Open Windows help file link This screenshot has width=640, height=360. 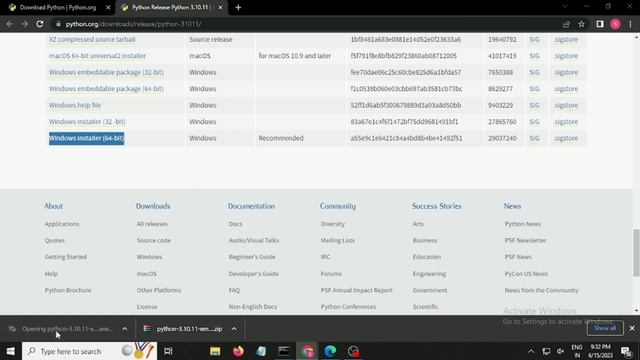pos(75,105)
